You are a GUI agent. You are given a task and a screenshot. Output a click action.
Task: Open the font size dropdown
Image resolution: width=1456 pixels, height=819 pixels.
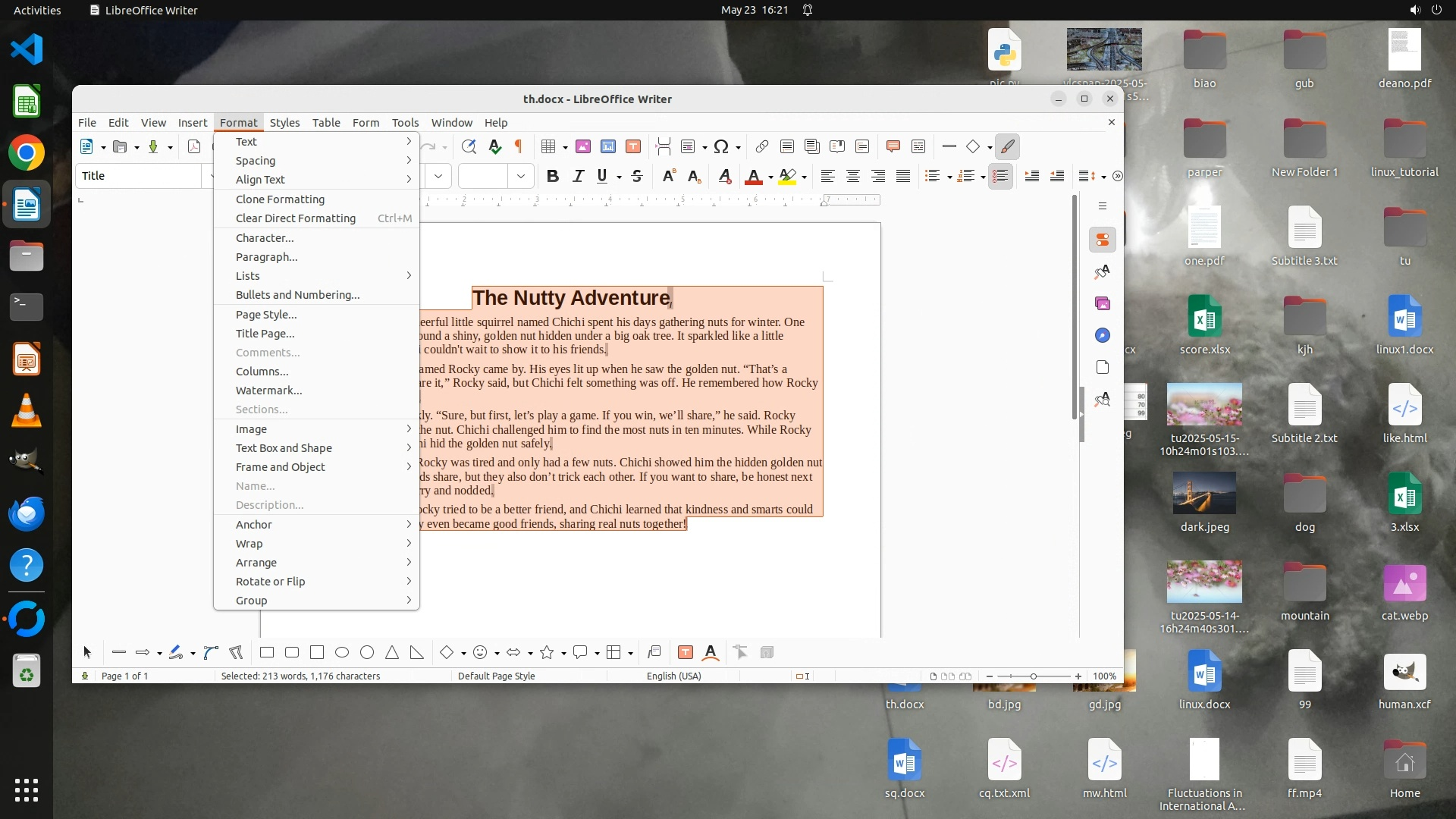click(x=521, y=176)
